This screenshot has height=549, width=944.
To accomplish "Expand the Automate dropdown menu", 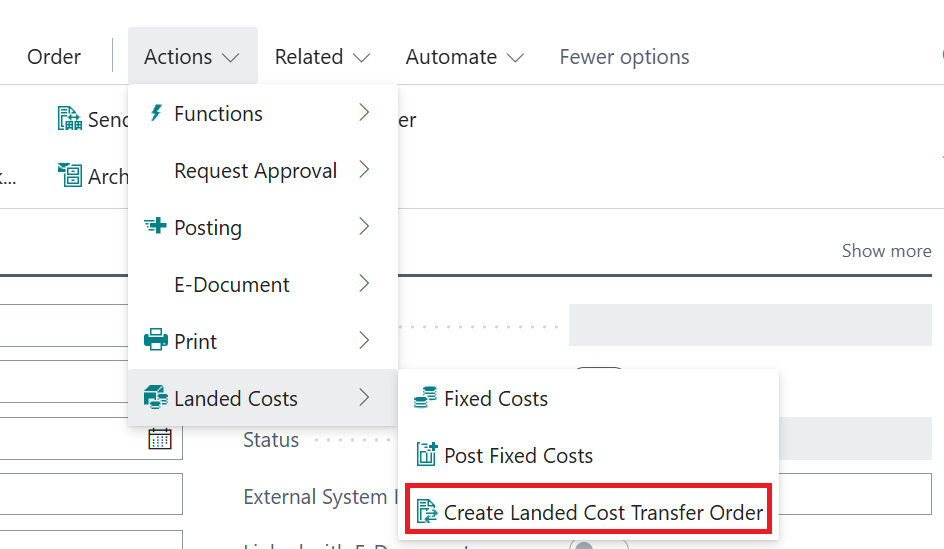I will click(x=464, y=57).
